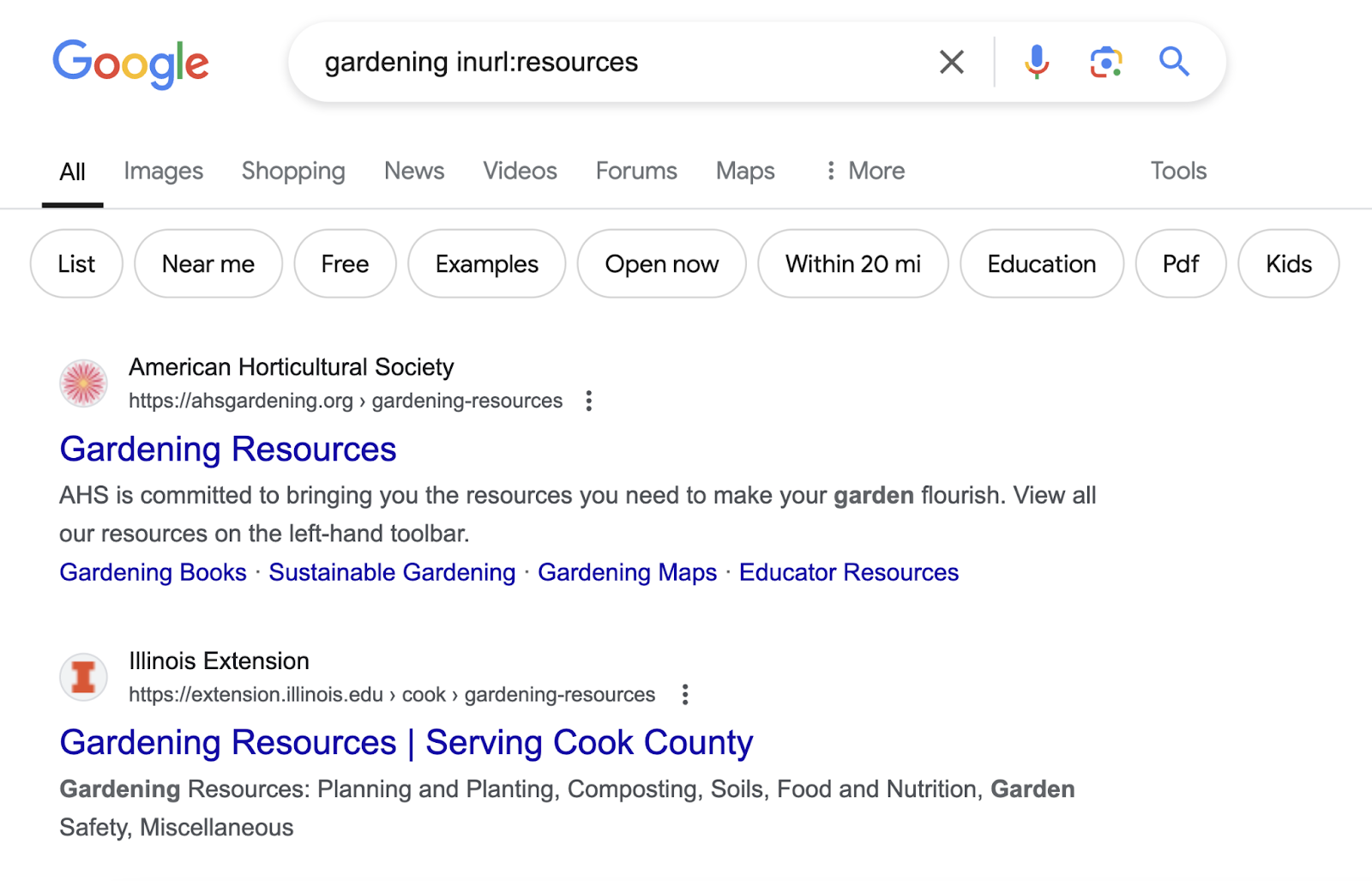
Task: Enable the Pdf results filter
Action: (1180, 263)
